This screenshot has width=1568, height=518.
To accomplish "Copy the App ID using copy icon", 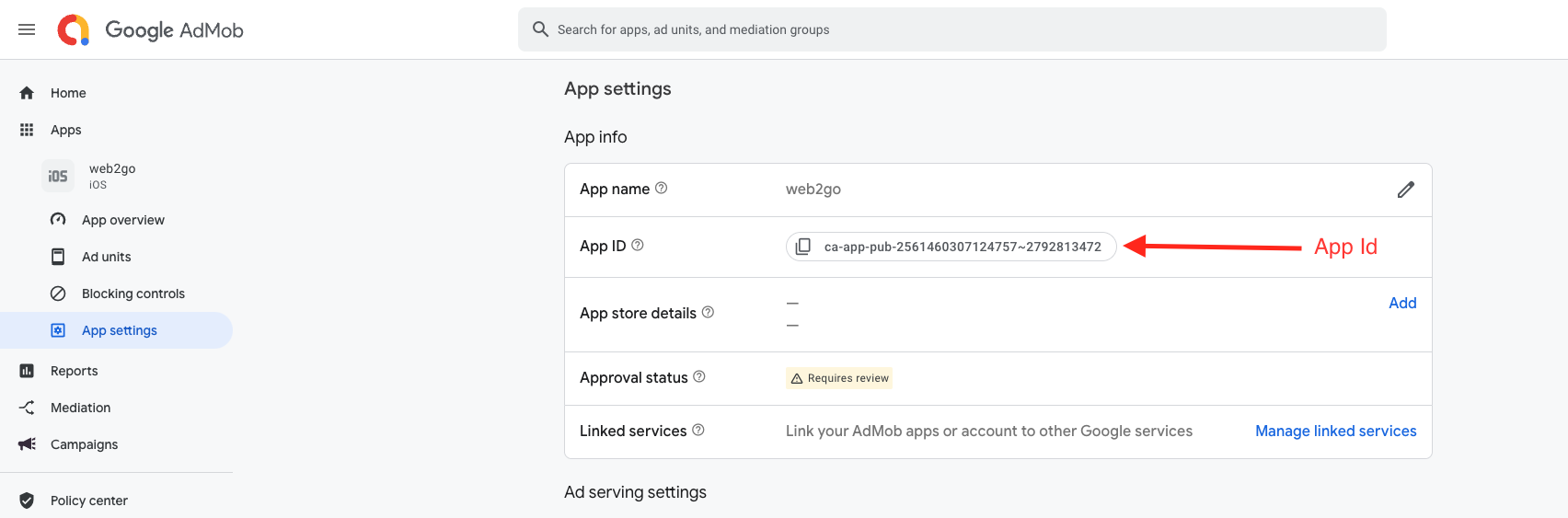I will tap(803, 247).
